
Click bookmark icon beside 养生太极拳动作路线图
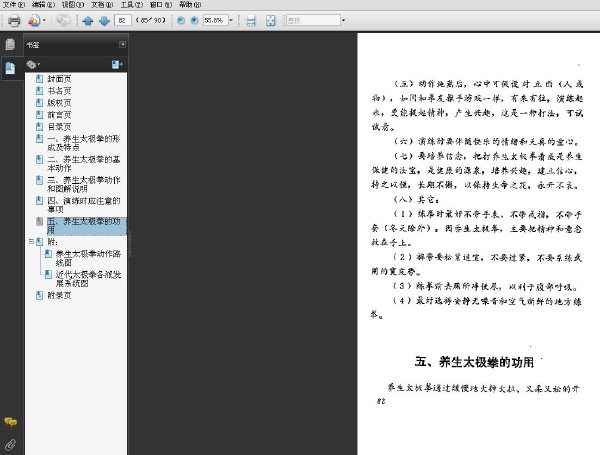coord(48,253)
